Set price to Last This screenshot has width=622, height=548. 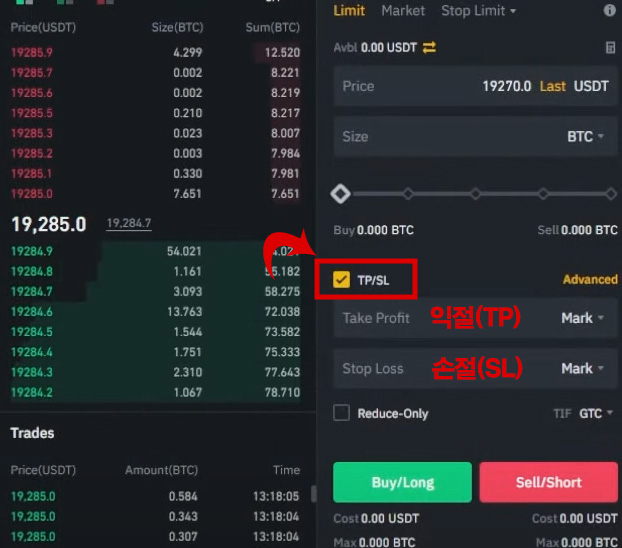click(552, 86)
